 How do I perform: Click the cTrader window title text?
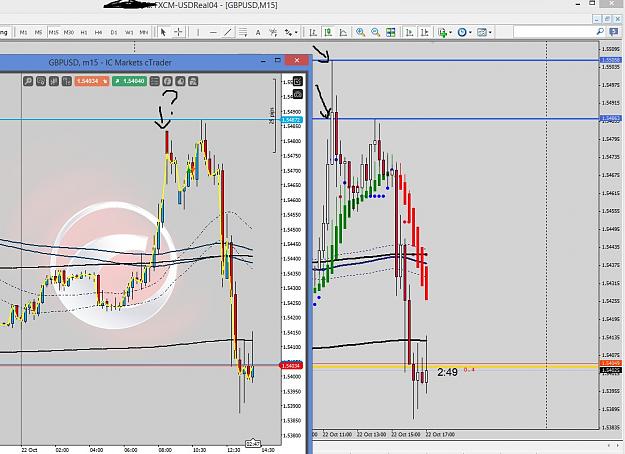tap(110, 63)
